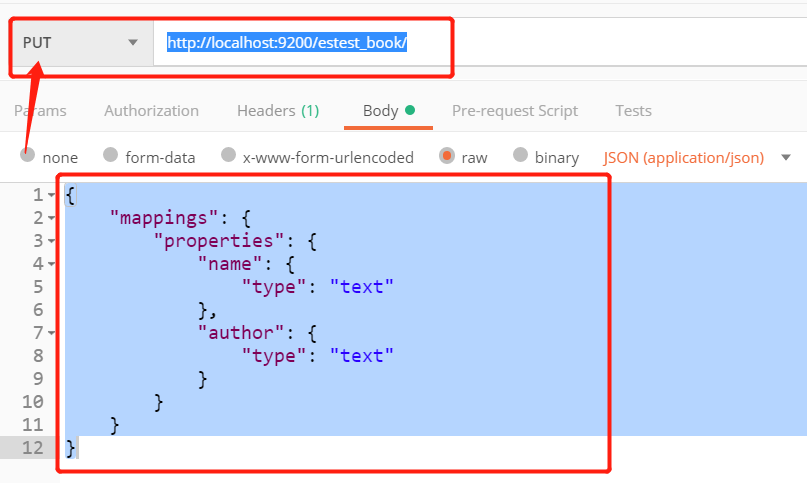Select the form-data radio button

point(110,154)
